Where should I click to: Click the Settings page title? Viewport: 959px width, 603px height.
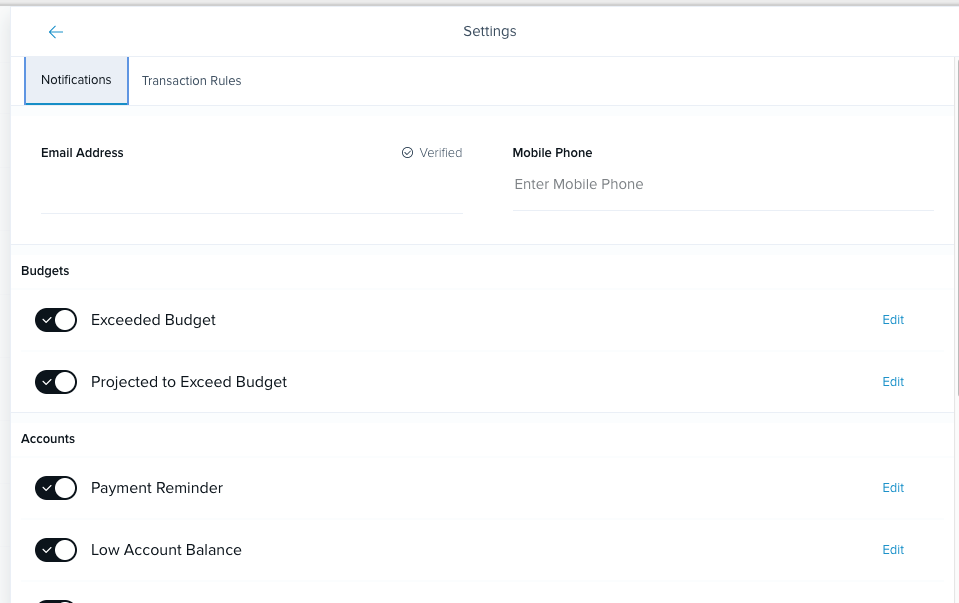(489, 31)
